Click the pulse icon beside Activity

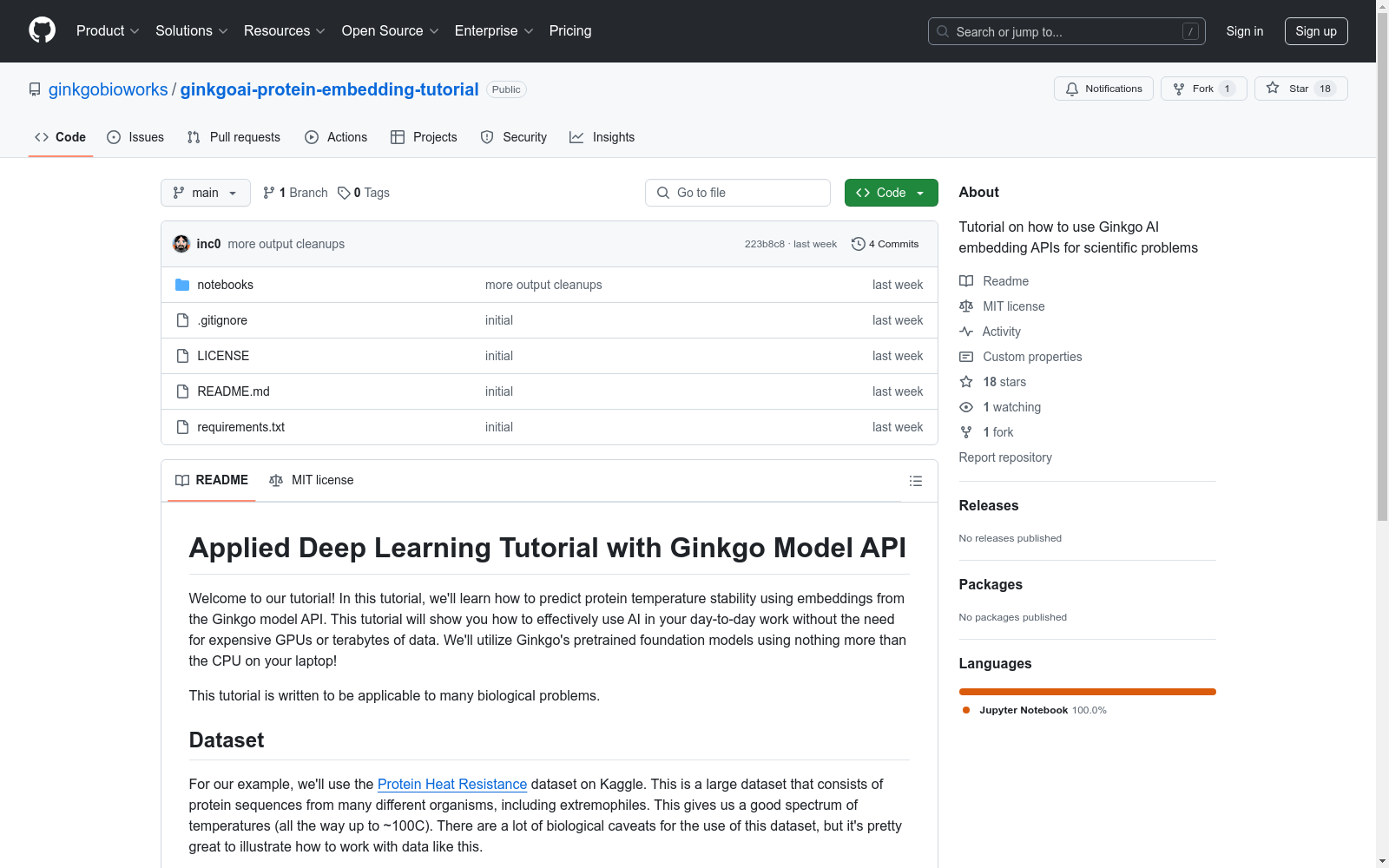pyautogui.click(x=966, y=332)
